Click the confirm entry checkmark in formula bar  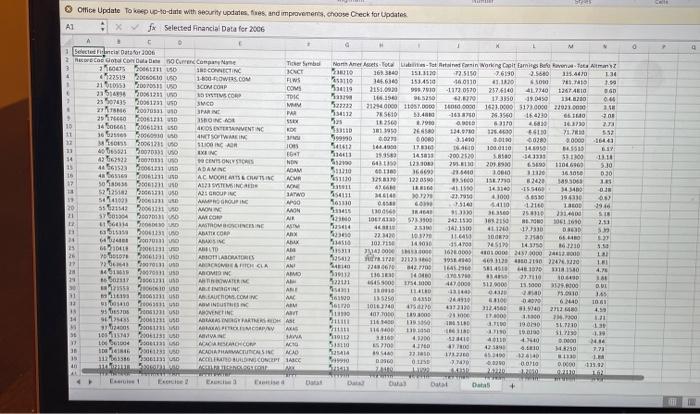click(134, 28)
